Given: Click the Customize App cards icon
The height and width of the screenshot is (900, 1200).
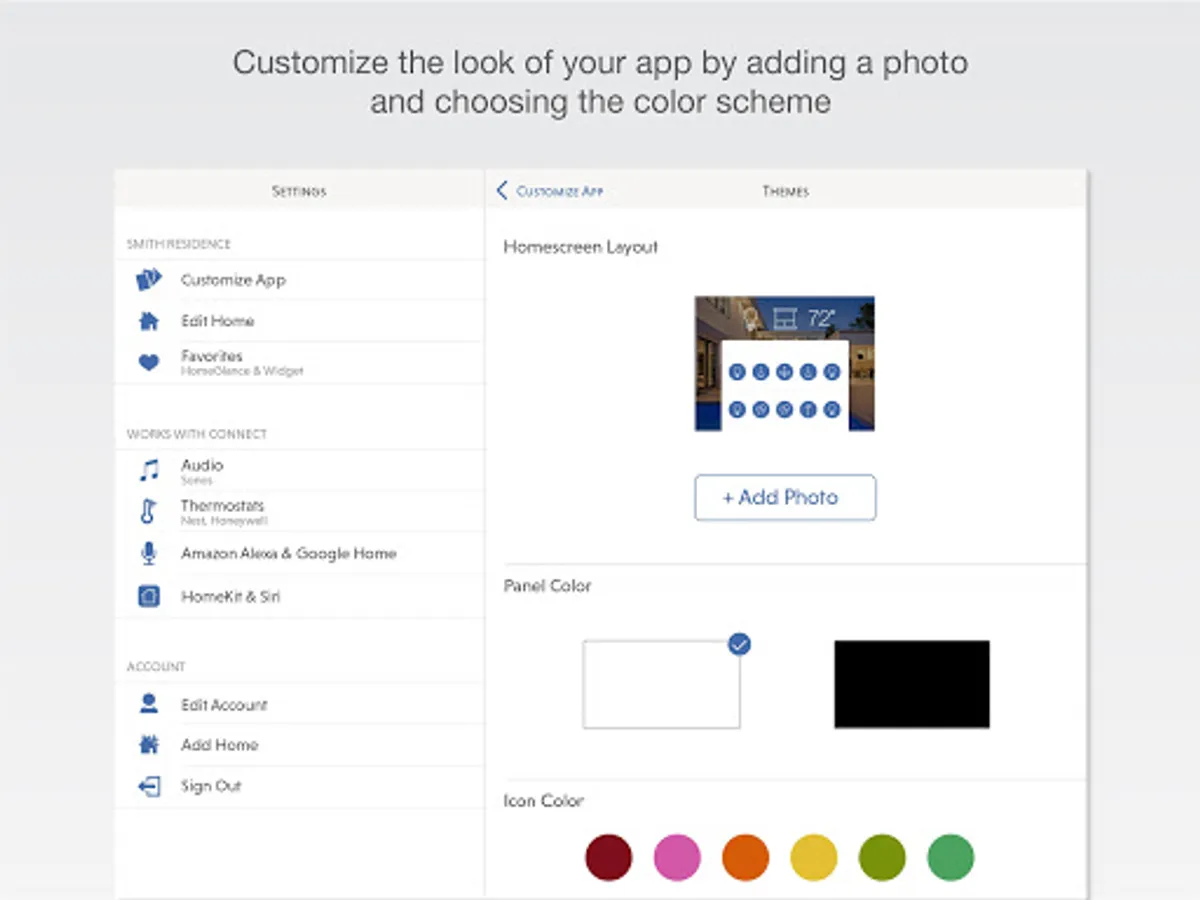Looking at the screenshot, I should (149, 280).
